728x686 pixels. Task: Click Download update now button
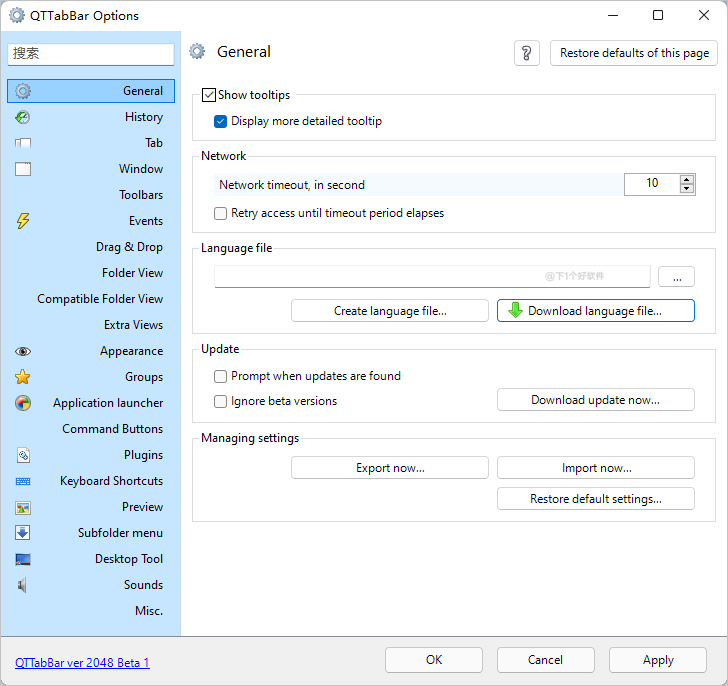click(596, 400)
